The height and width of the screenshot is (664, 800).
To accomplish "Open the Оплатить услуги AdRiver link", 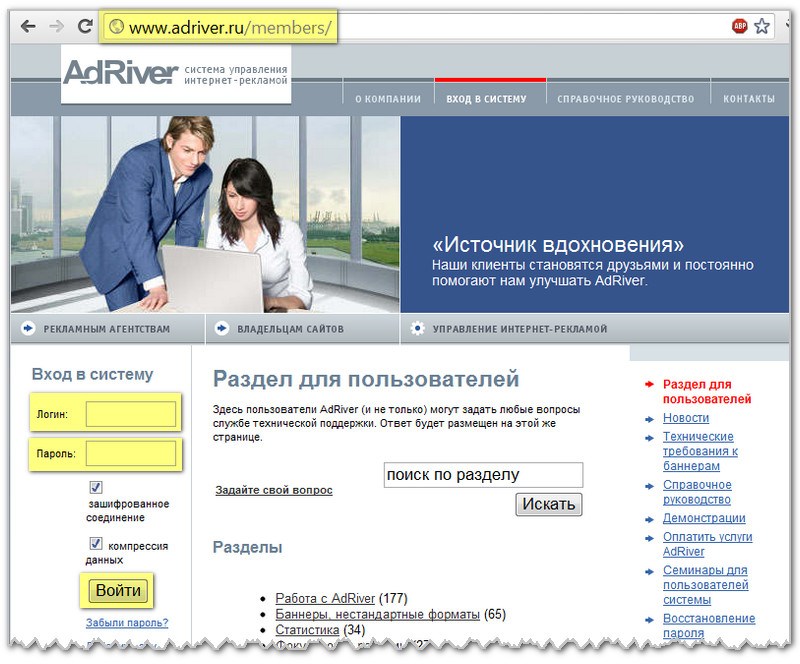I will tap(708, 544).
